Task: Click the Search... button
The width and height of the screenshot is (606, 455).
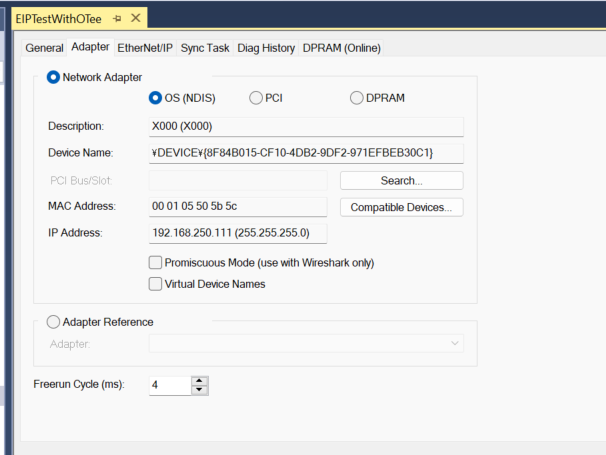Action: pos(401,181)
